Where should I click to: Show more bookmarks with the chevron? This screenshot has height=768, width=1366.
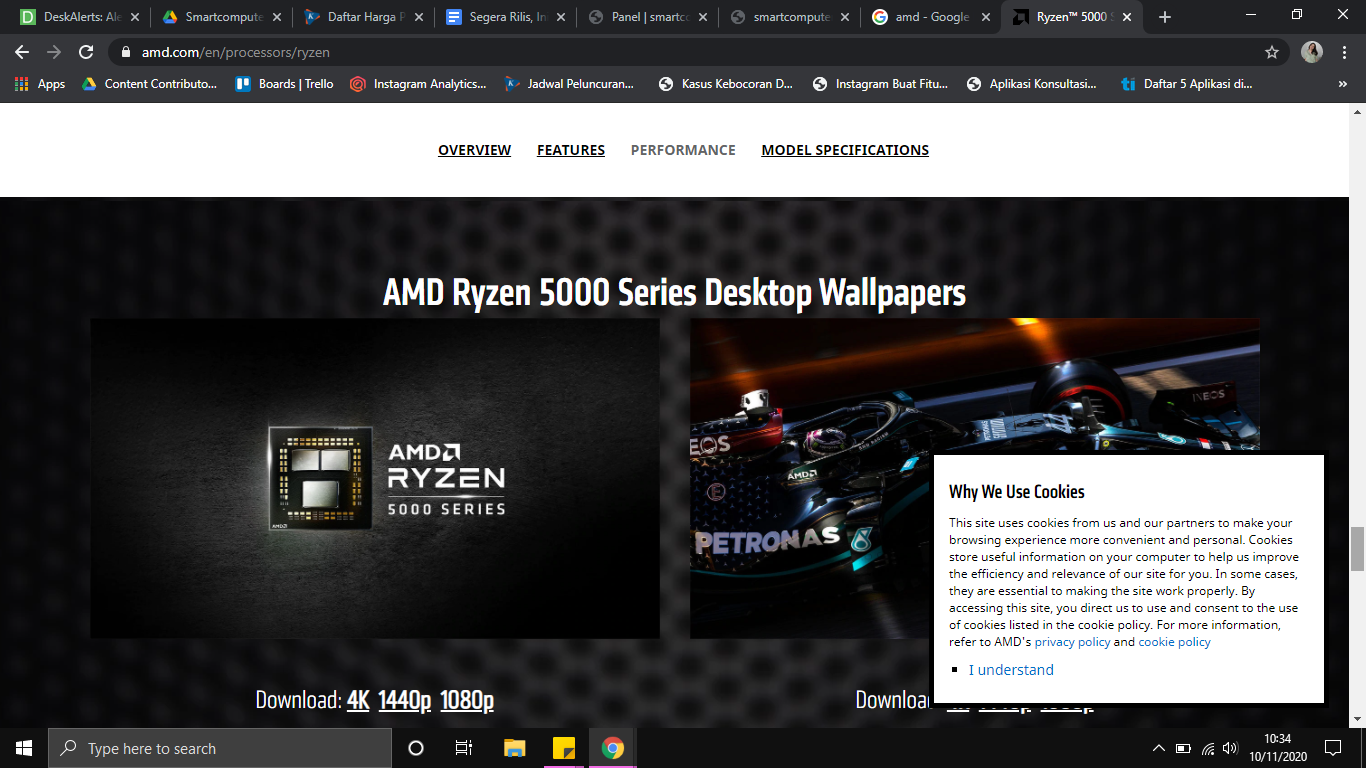pos(1343,84)
